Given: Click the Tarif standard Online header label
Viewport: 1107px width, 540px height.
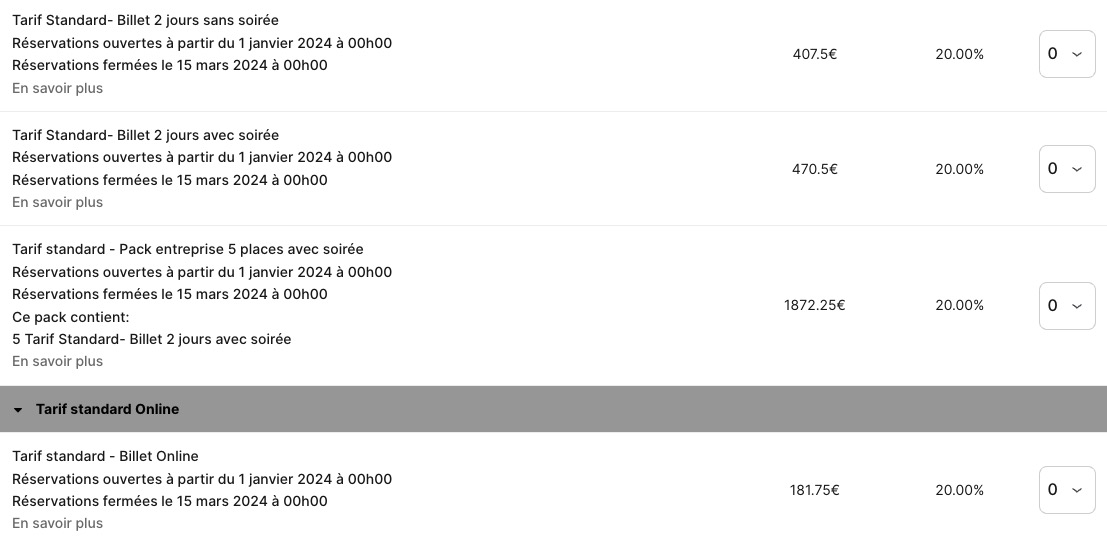Looking at the screenshot, I should tap(107, 409).
